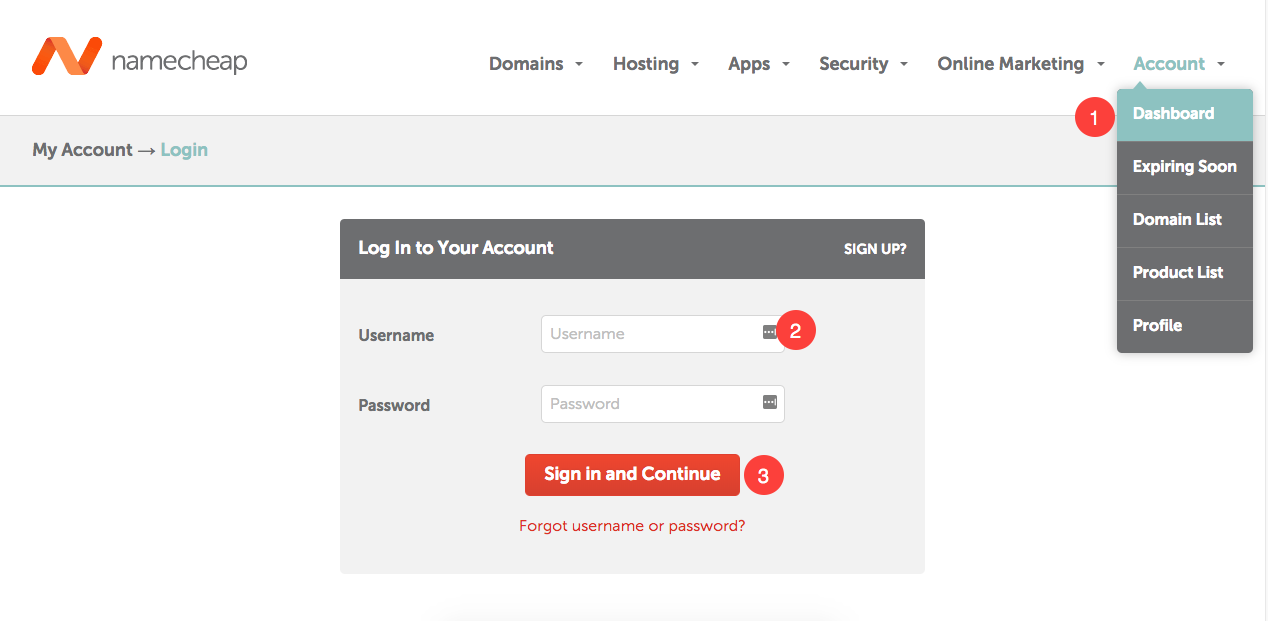Click the Sign in and Continue button
Viewport: 1268px width, 621px height.
coord(632,475)
